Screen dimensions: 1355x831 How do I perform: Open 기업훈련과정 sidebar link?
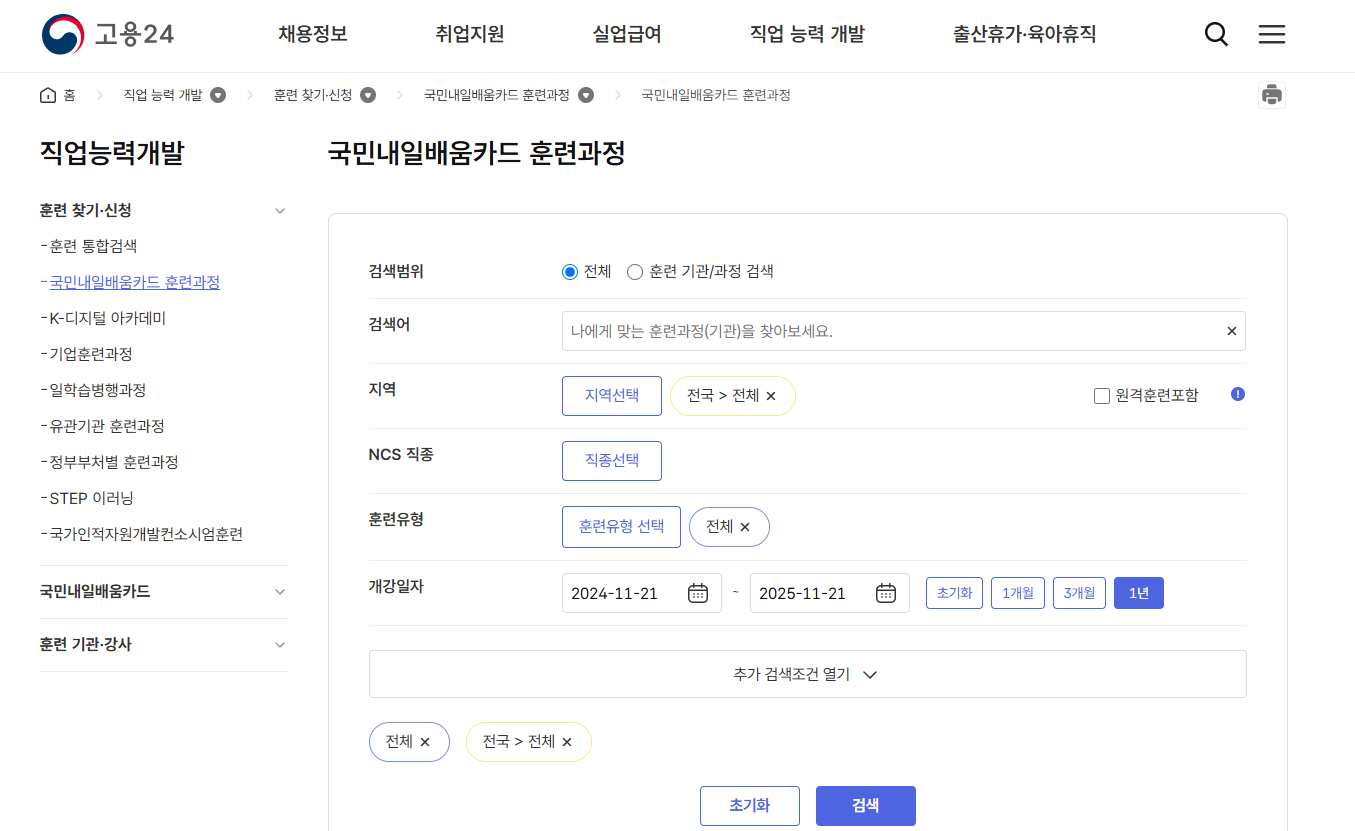tap(91, 354)
